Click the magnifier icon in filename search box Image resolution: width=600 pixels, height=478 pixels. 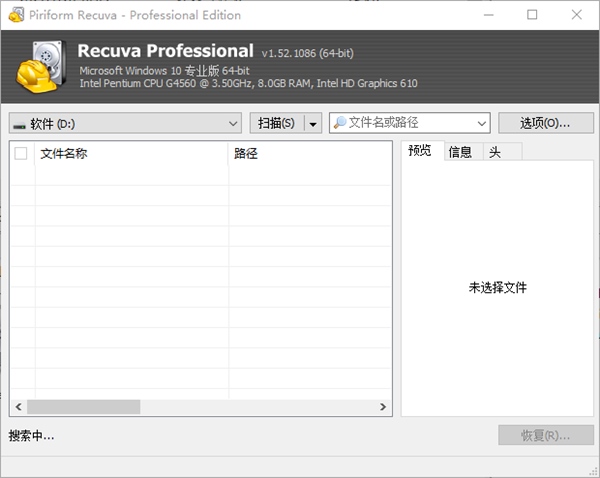[x=340, y=122]
